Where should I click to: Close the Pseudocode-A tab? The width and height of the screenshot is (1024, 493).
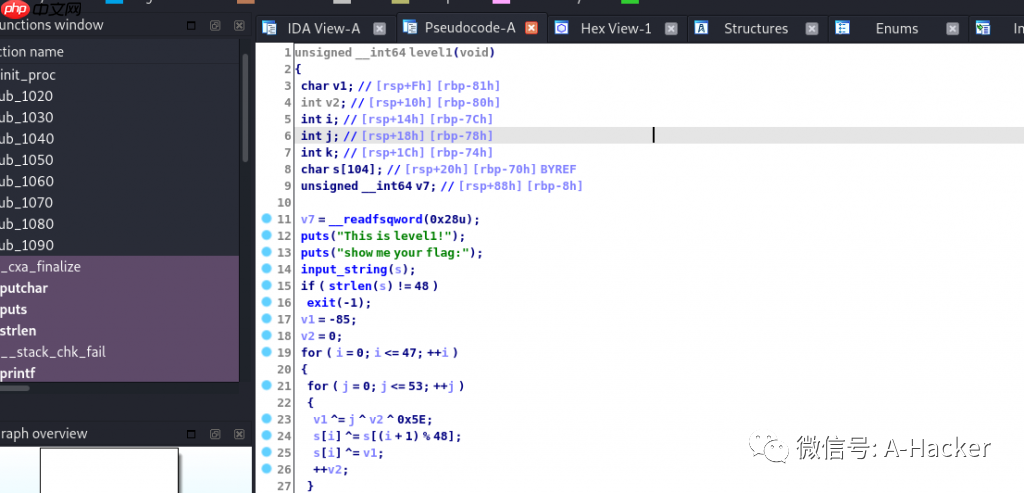(532, 28)
